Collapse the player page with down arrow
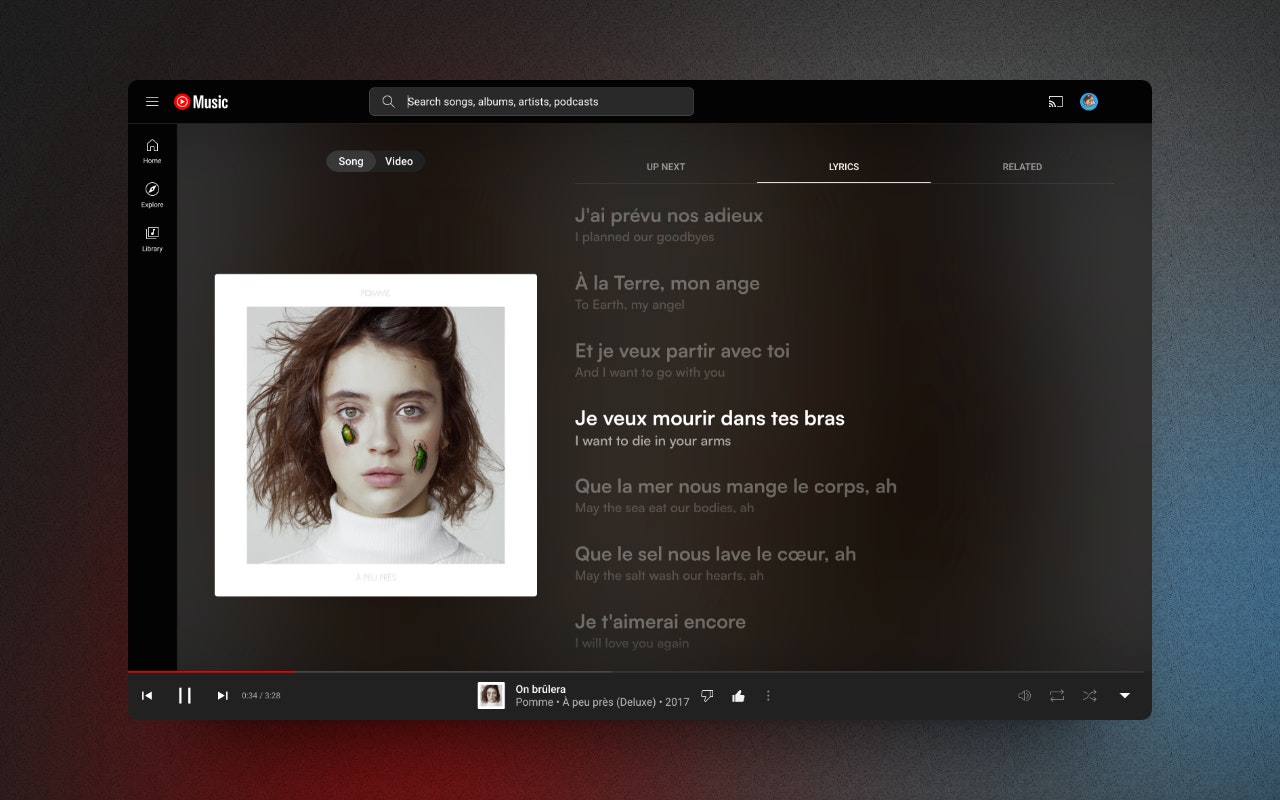This screenshot has height=800, width=1280. [1125, 696]
